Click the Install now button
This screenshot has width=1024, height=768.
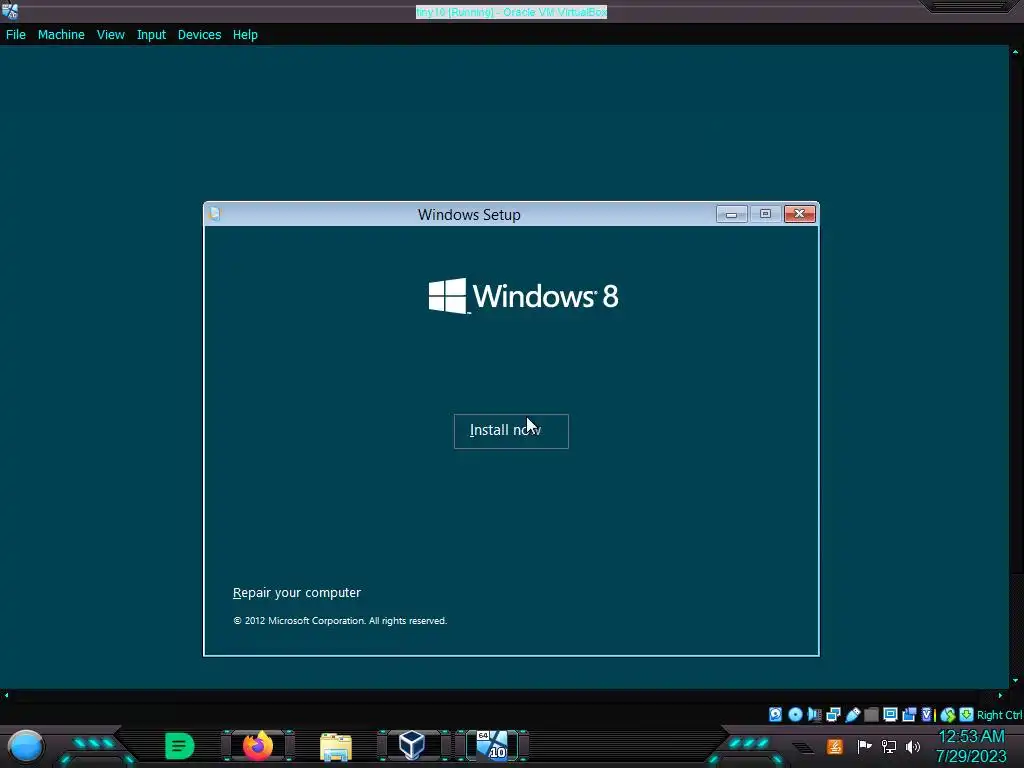[511, 431]
